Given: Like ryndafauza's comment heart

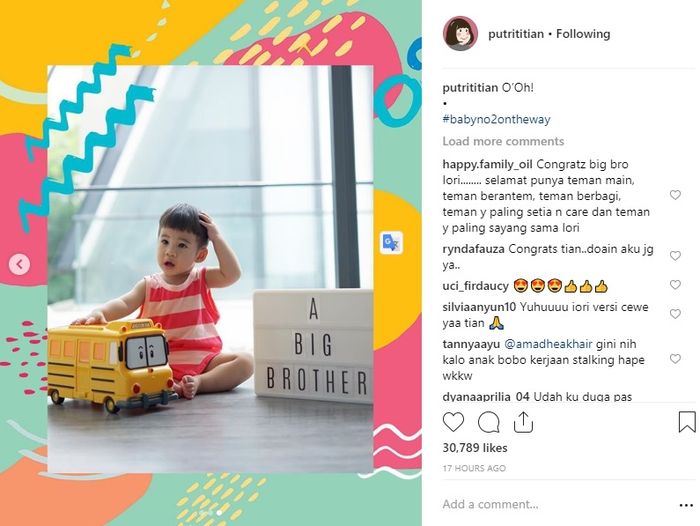Looking at the screenshot, I should pos(675,256).
